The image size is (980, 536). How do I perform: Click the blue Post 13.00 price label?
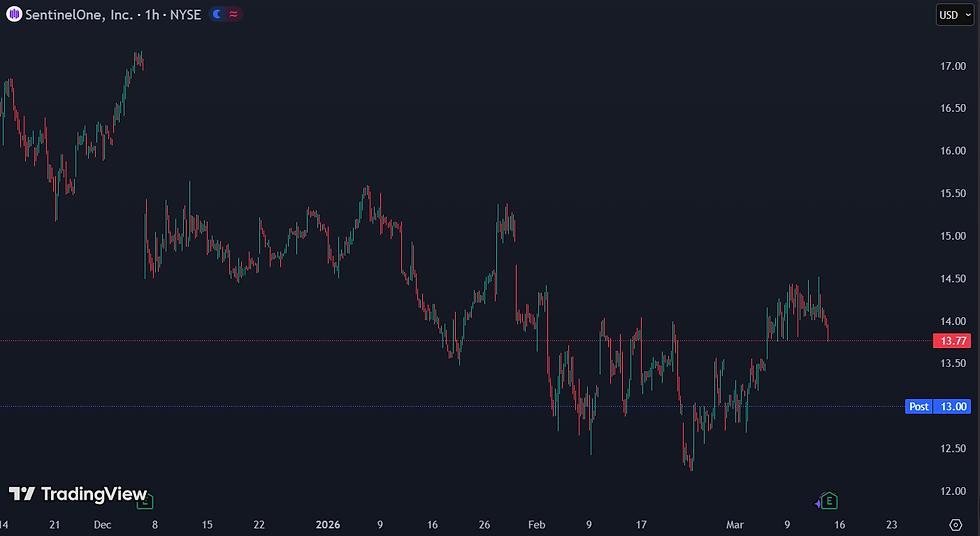pos(938,407)
